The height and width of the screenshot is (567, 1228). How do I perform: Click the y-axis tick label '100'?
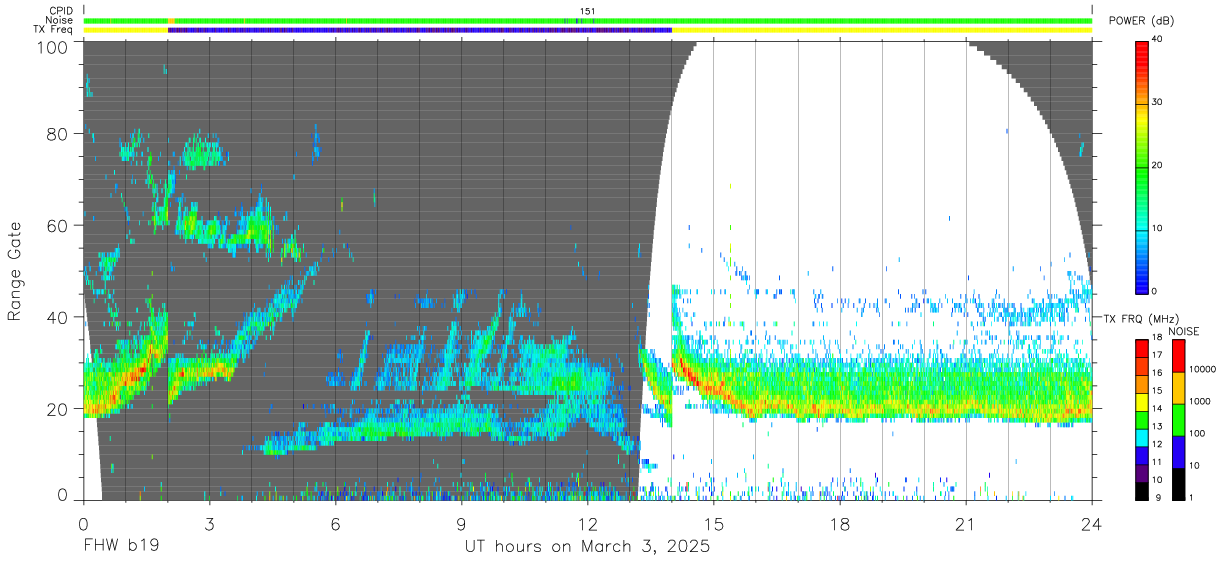[54, 47]
